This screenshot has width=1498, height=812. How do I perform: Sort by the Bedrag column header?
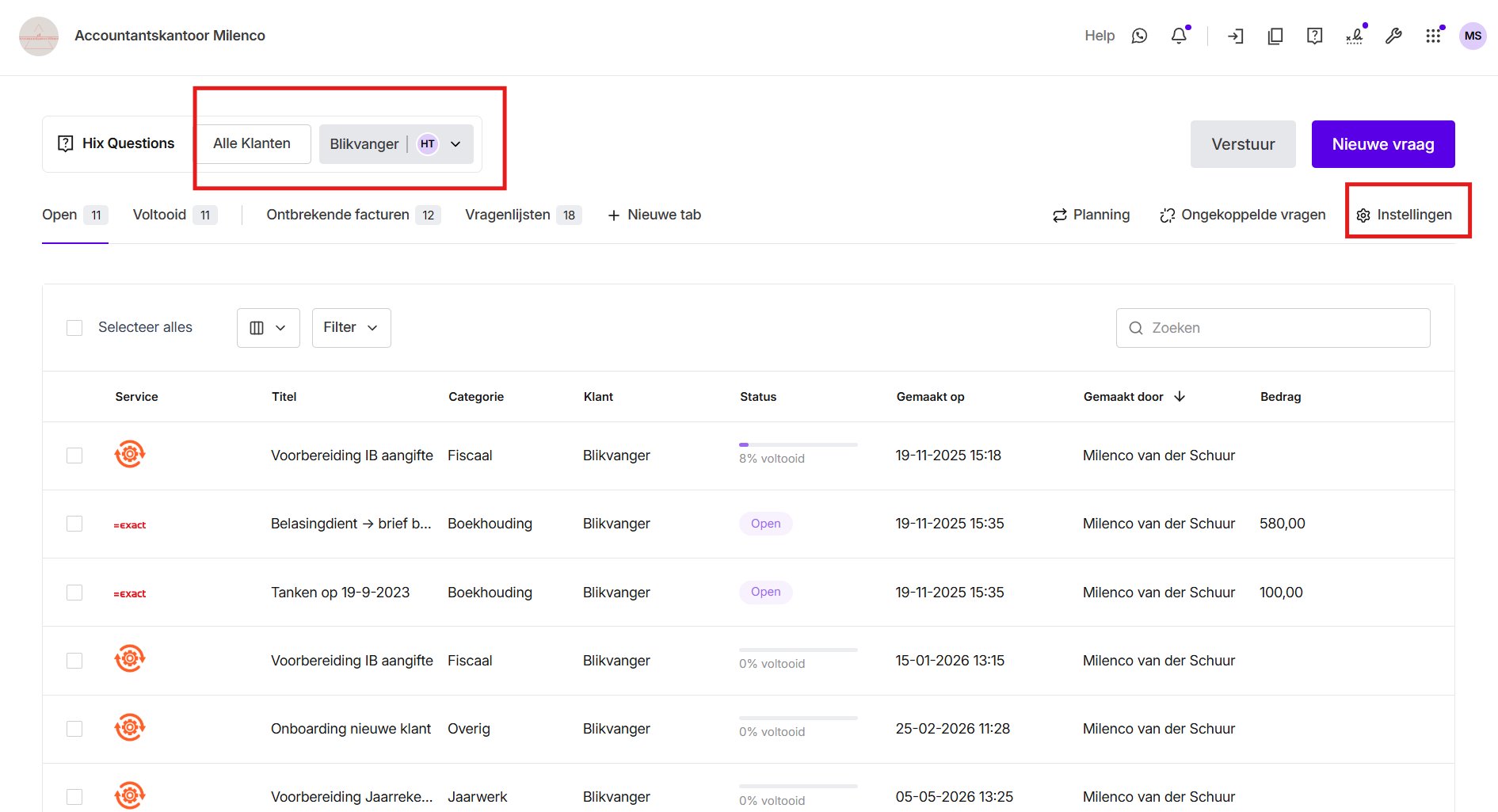1280,396
